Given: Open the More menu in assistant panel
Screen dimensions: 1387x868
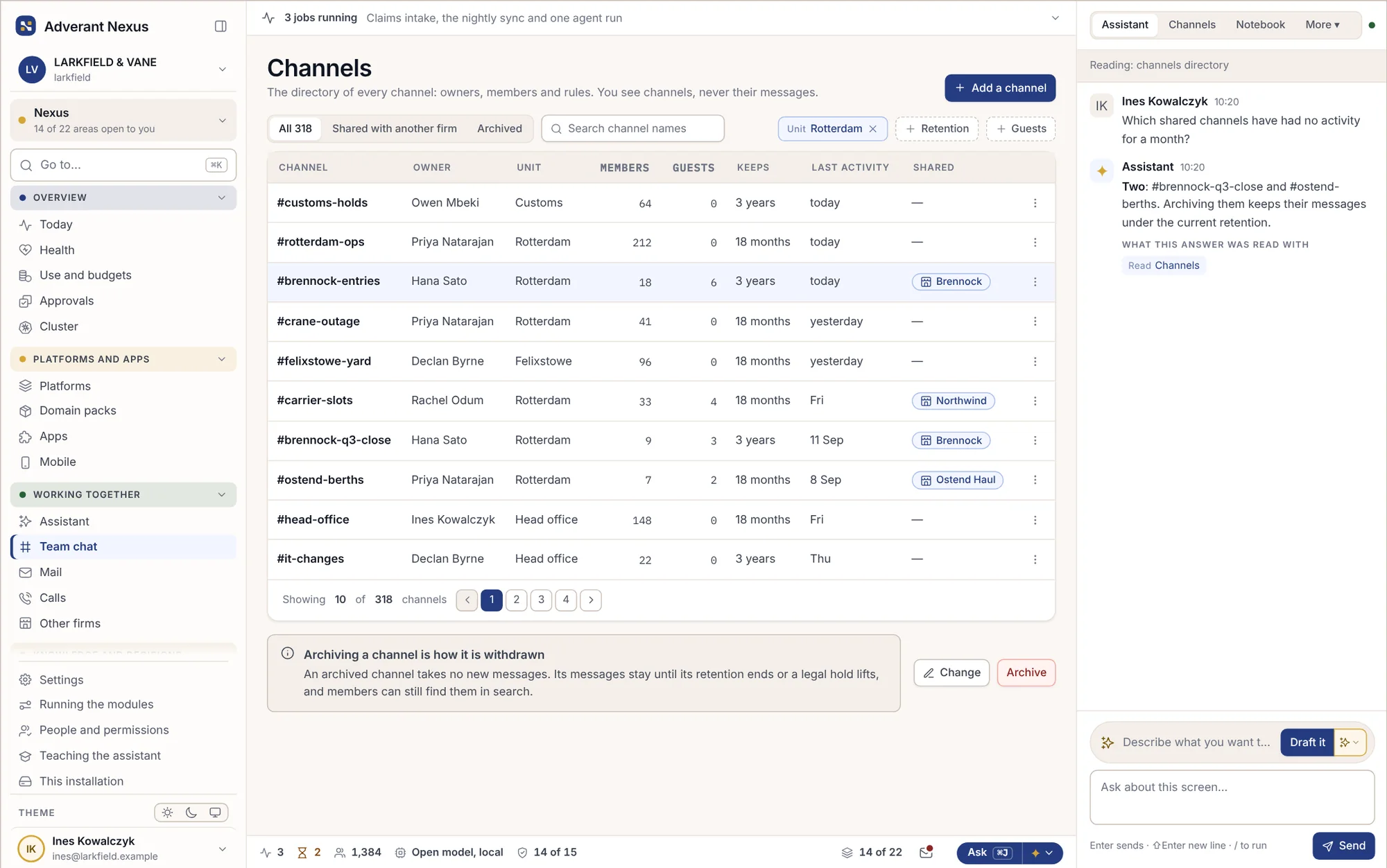Looking at the screenshot, I should tap(1322, 25).
